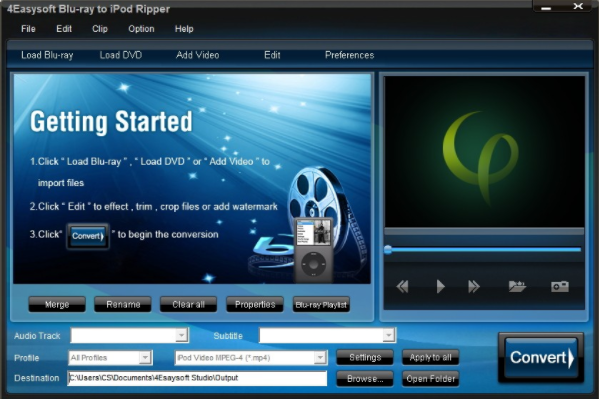Expand the Subtitle dropdown
The image size is (599, 399).
click(389, 335)
